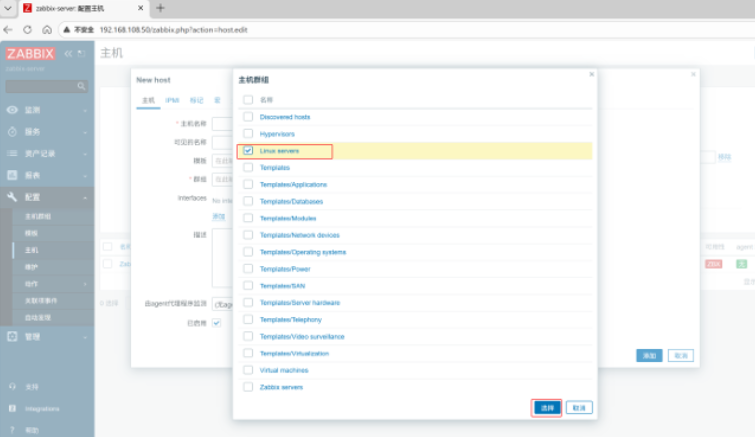Open a new browser tab with plus

point(160,8)
